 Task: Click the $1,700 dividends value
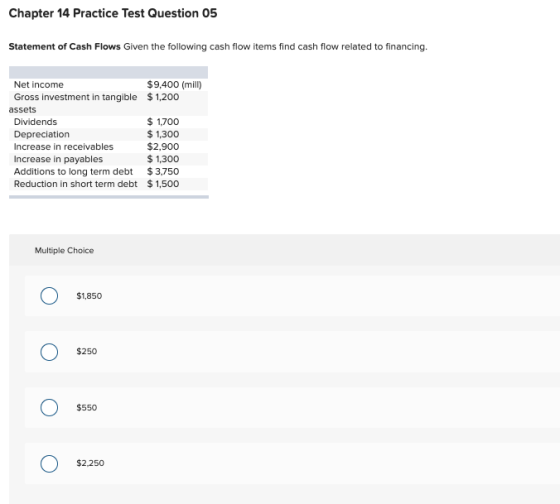coord(163,122)
